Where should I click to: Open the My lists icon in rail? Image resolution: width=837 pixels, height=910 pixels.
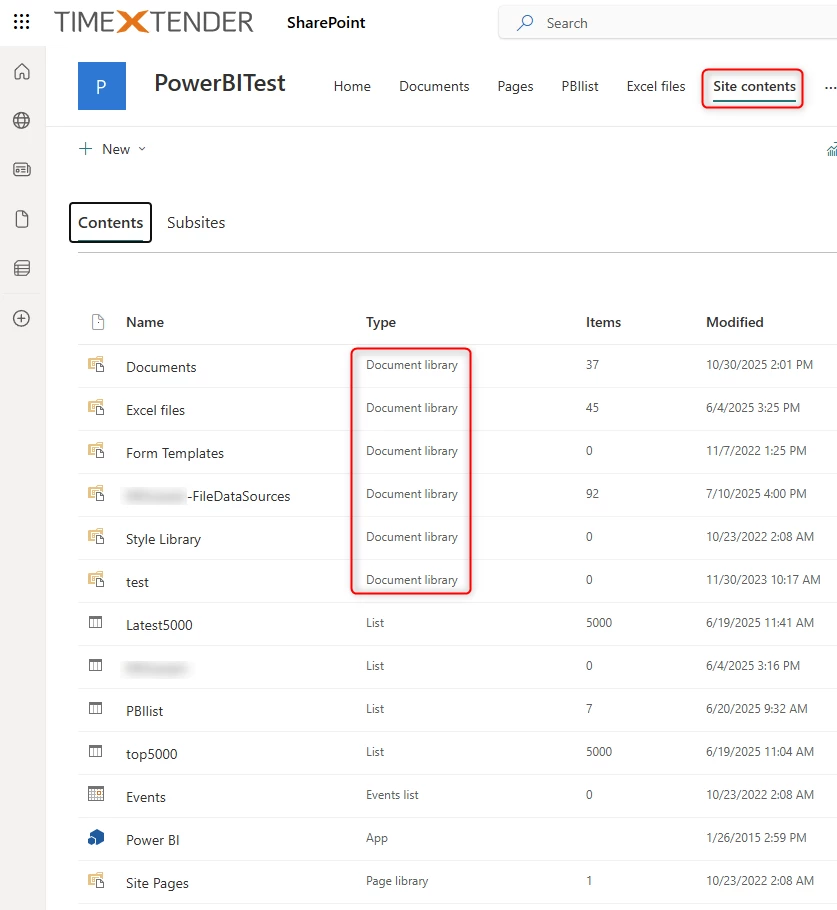(x=22, y=268)
